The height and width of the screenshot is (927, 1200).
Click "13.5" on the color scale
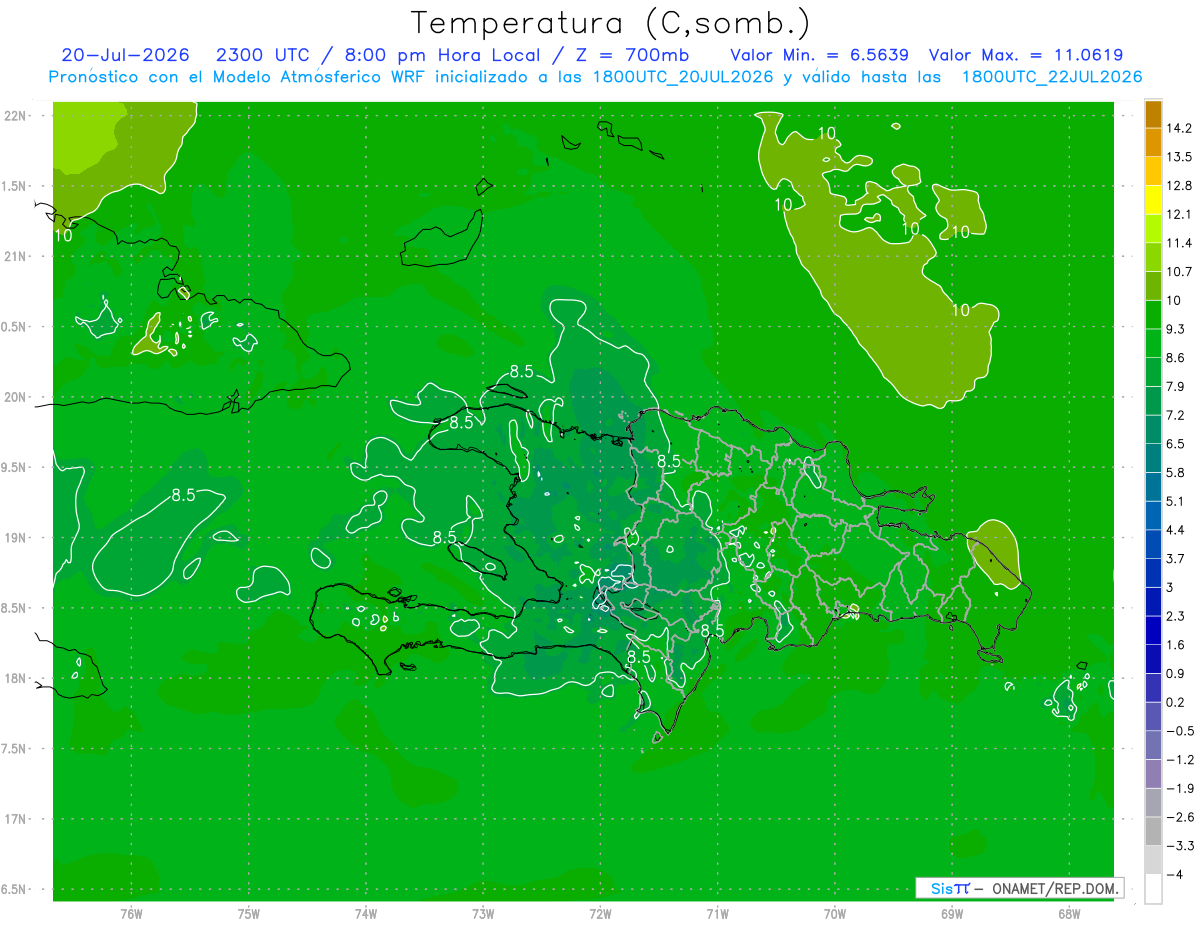pos(1180,157)
